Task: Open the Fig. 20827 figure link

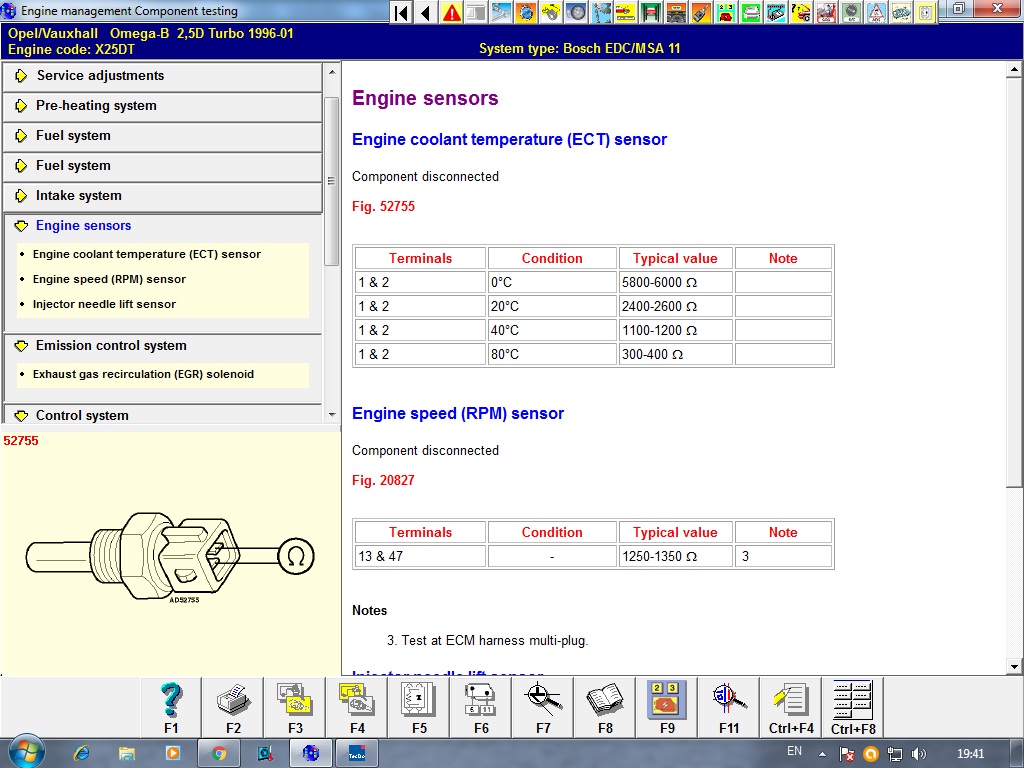Action: click(383, 481)
